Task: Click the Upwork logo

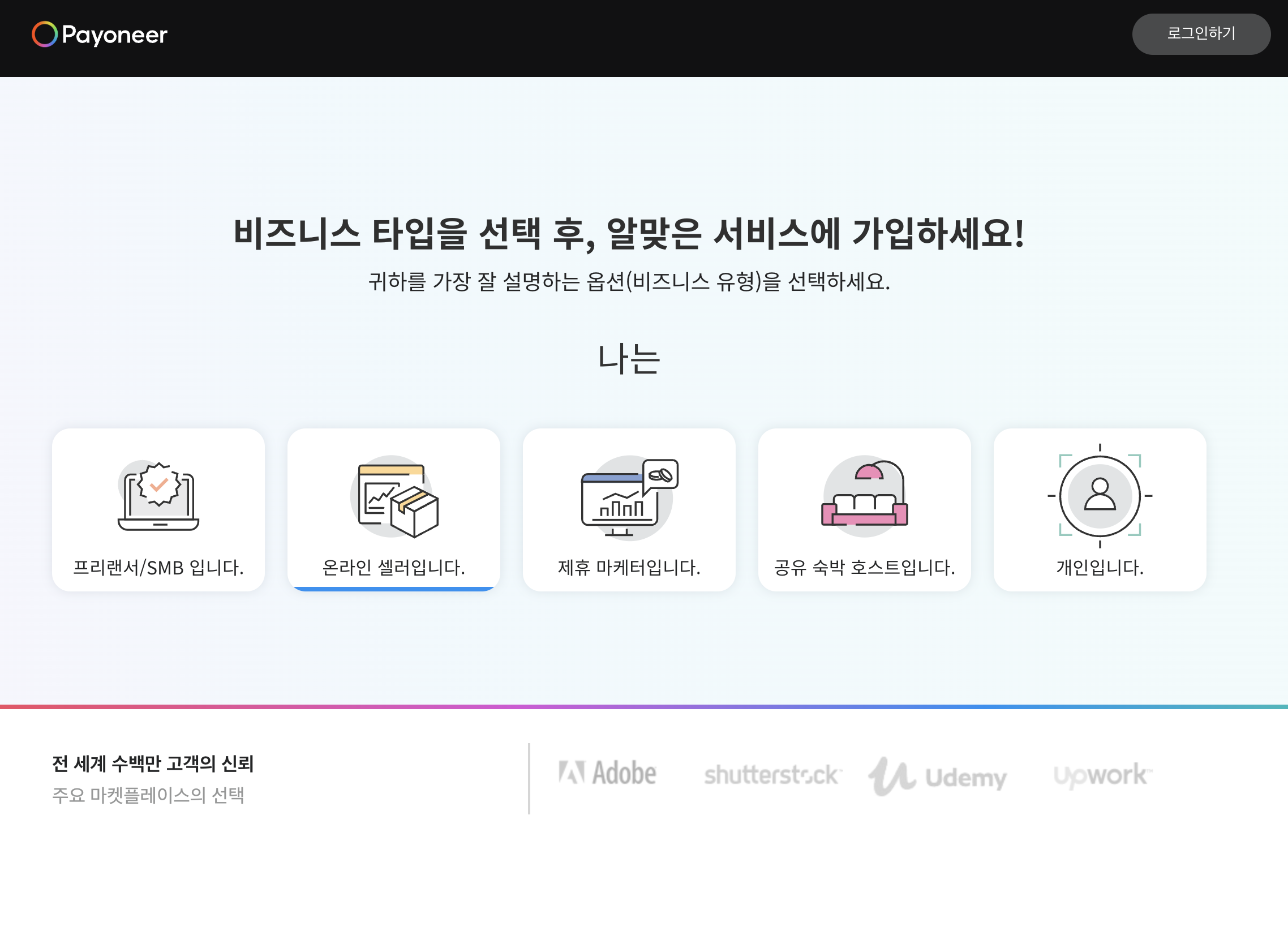Action: [x=1102, y=775]
